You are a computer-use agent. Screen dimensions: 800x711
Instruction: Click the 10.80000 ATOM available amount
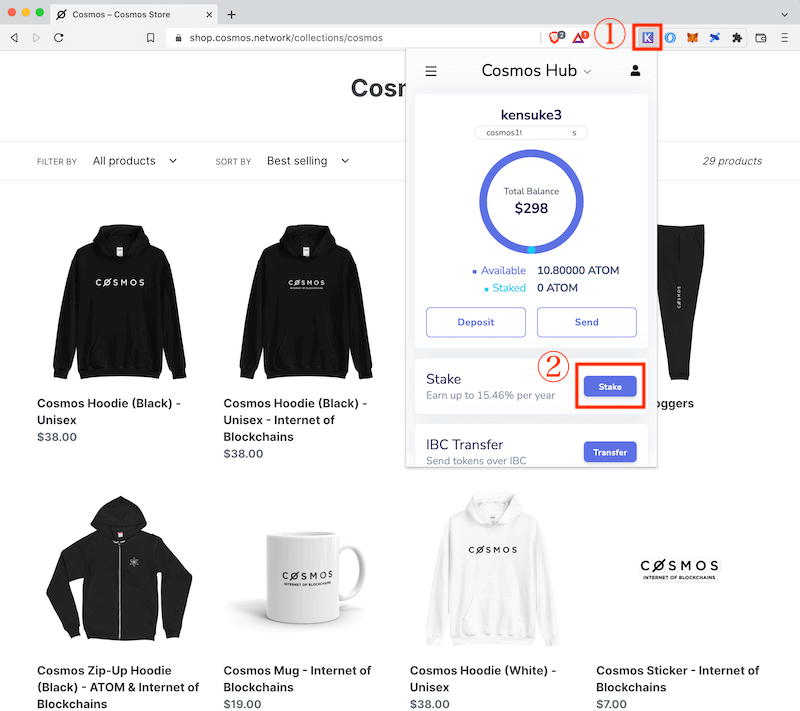point(578,270)
